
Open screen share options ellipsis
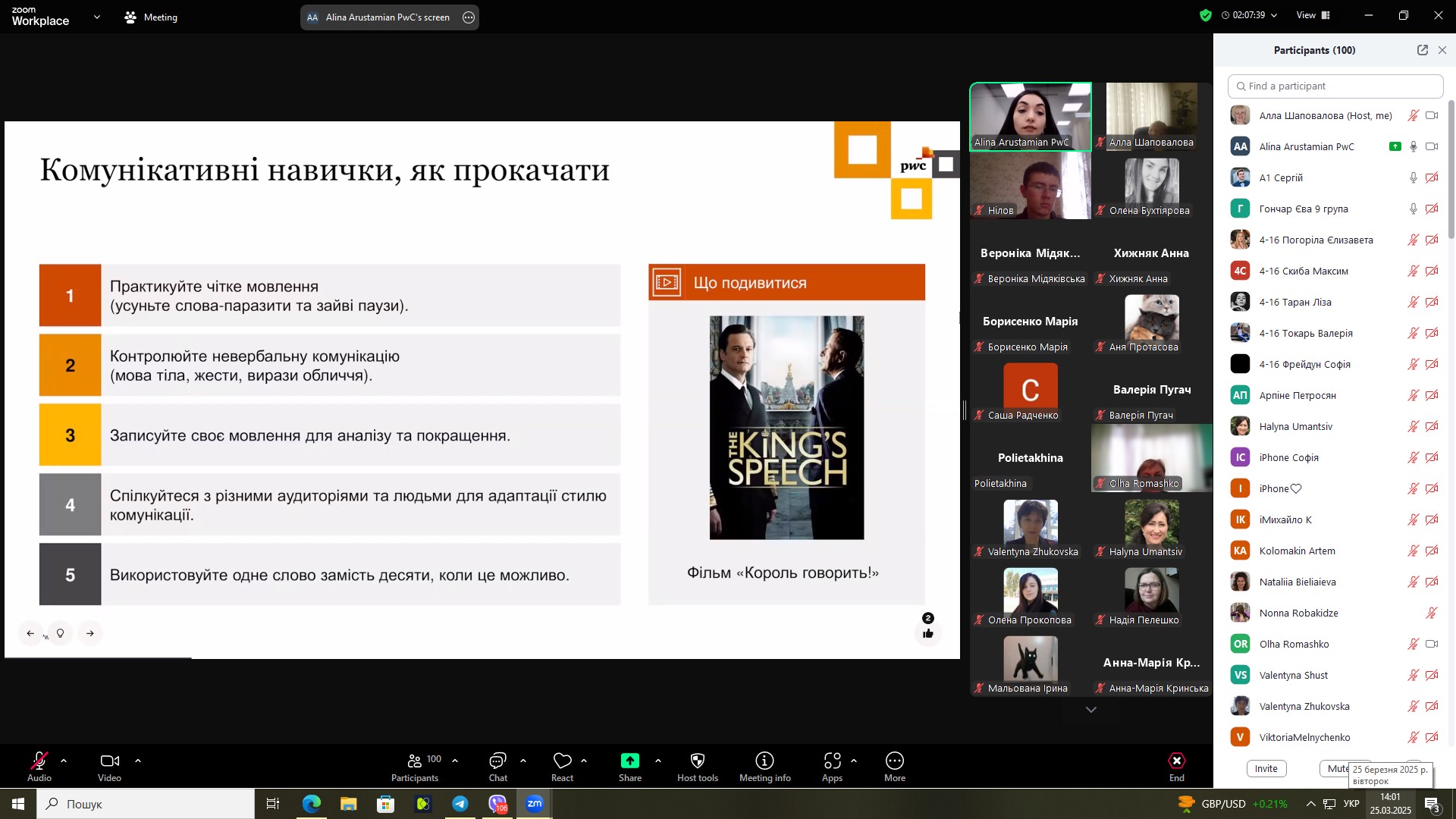pos(469,17)
